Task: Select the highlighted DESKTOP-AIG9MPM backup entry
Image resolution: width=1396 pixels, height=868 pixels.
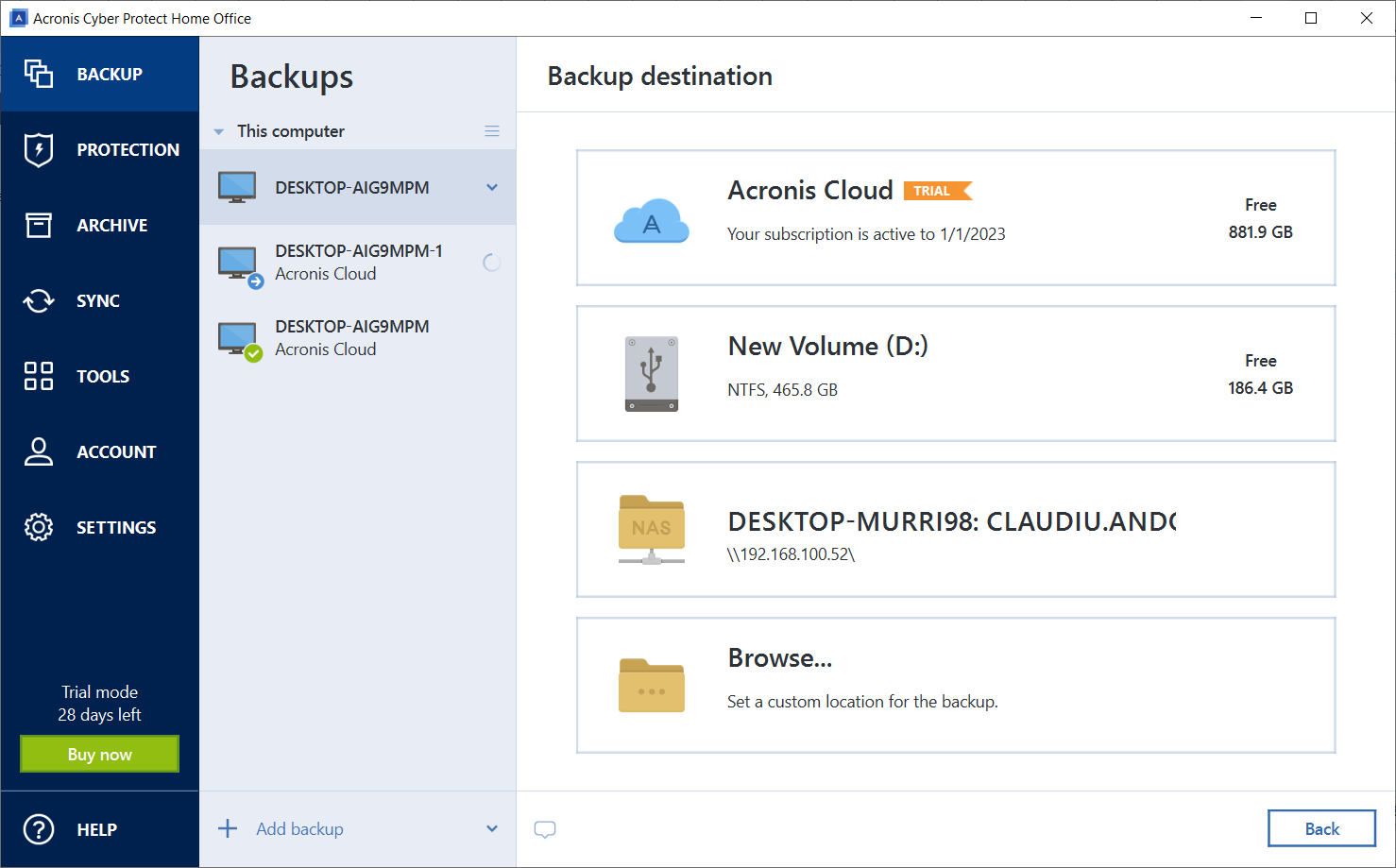Action: point(358,187)
